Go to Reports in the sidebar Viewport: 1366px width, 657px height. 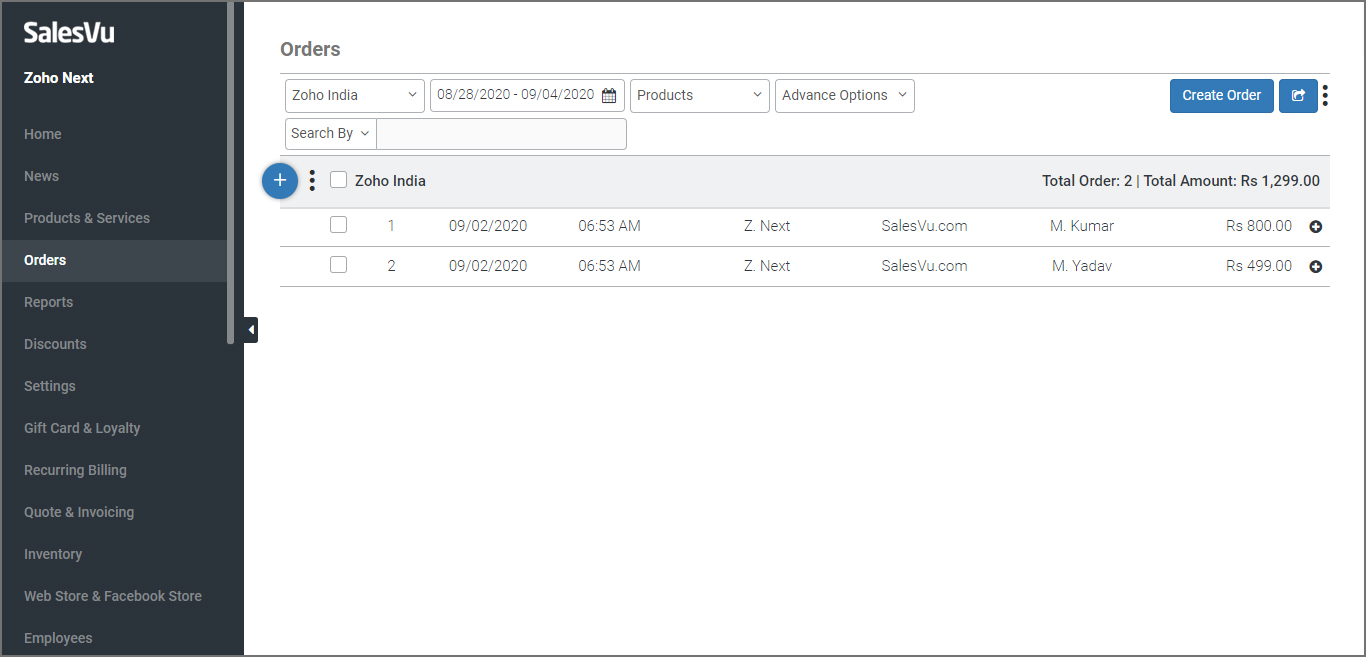pyautogui.click(x=48, y=302)
